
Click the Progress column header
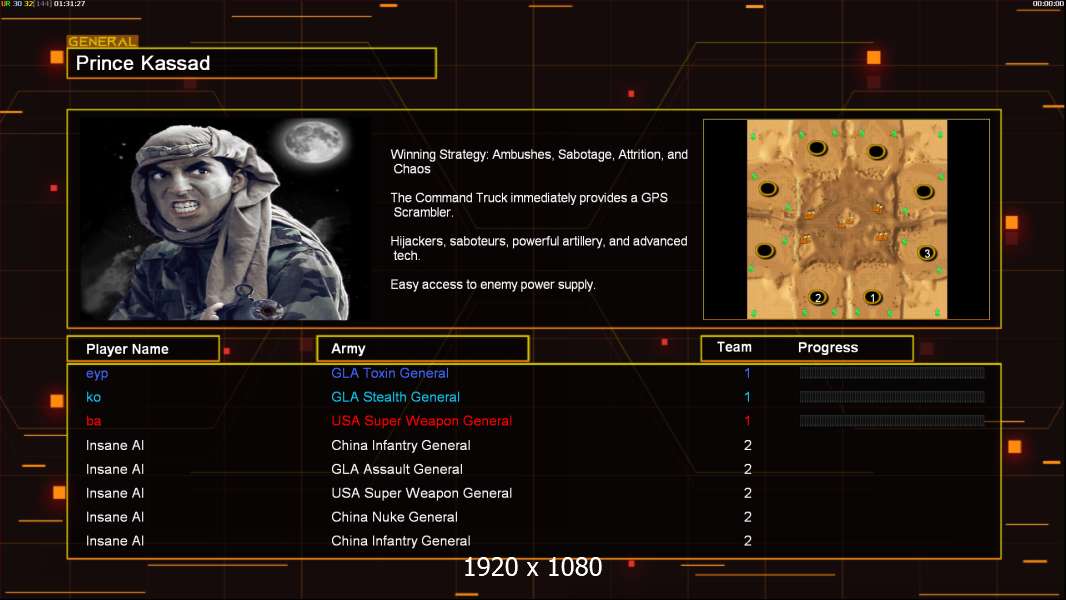click(x=827, y=347)
